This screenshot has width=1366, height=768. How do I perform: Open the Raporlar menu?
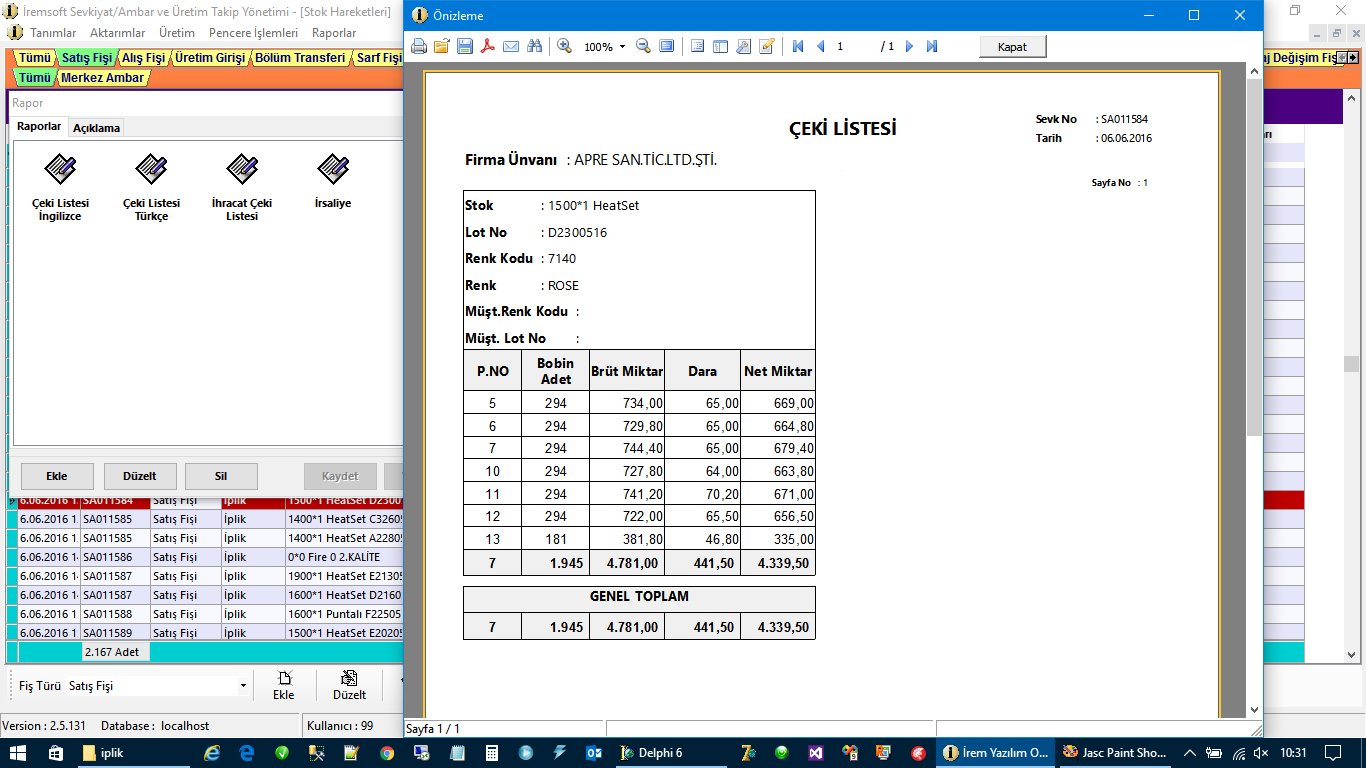[x=334, y=33]
